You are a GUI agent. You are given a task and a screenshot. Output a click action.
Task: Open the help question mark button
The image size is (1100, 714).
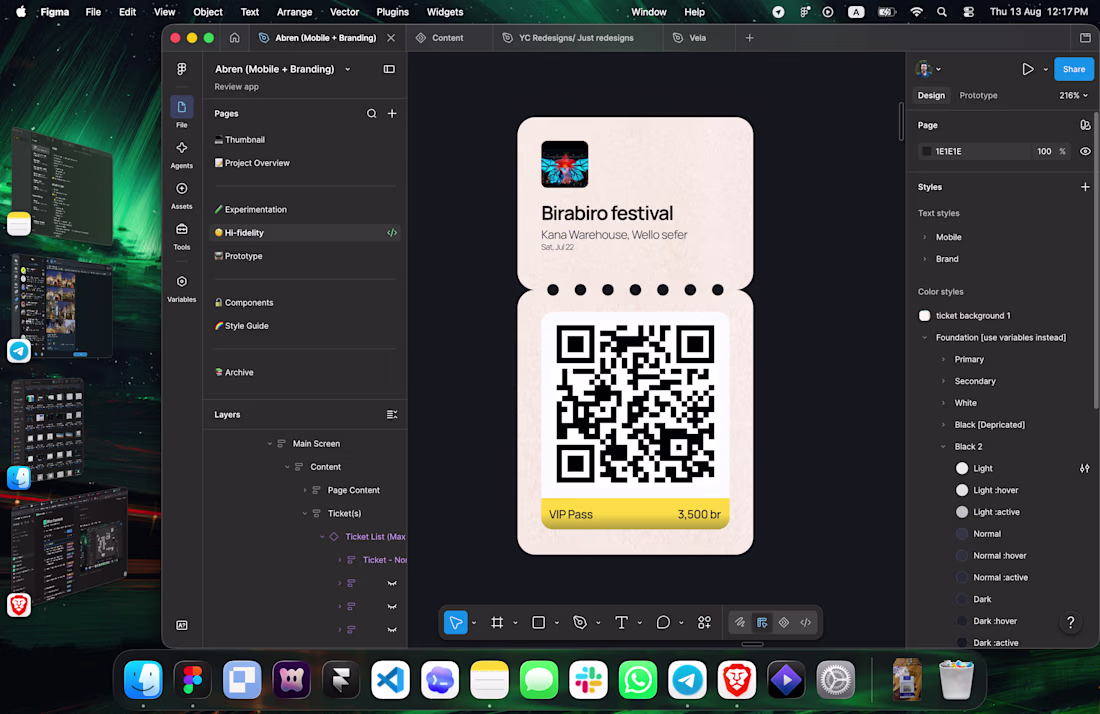pos(1071,622)
